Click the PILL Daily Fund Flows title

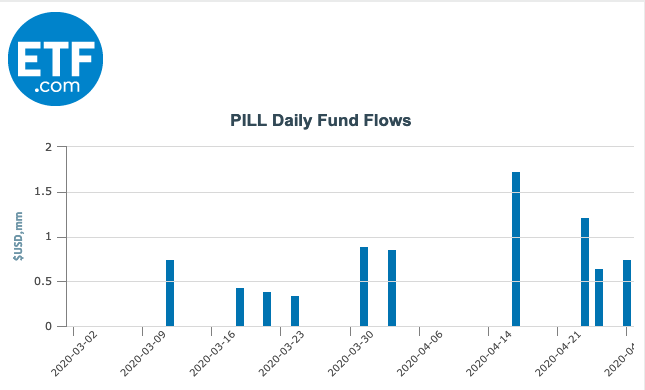tap(320, 121)
